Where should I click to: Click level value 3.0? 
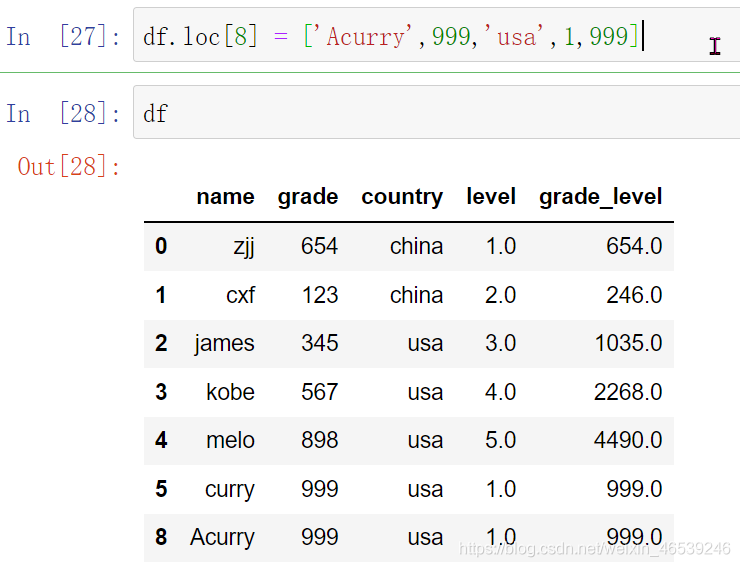pyautogui.click(x=501, y=343)
